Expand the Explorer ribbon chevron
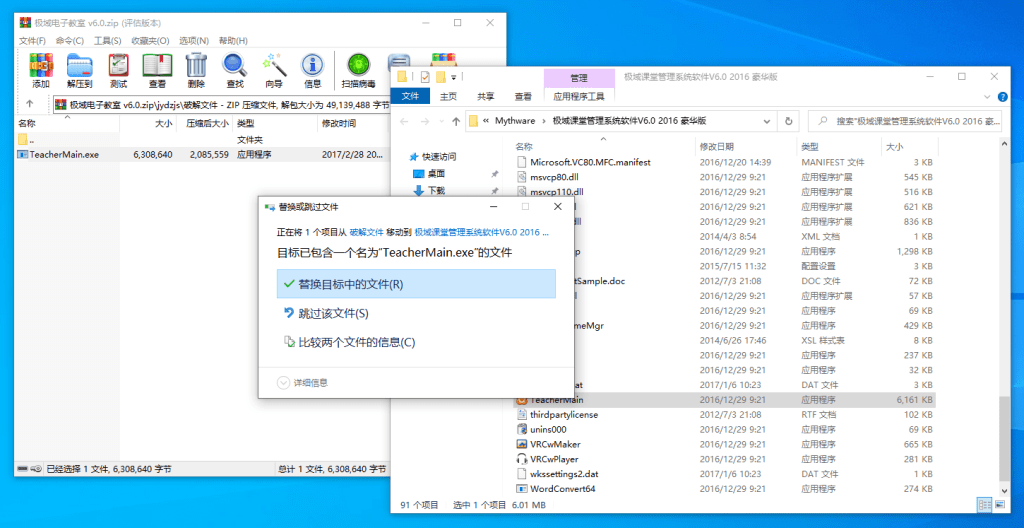Image resolution: width=1024 pixels, height=528 pixels. [987, 97]
